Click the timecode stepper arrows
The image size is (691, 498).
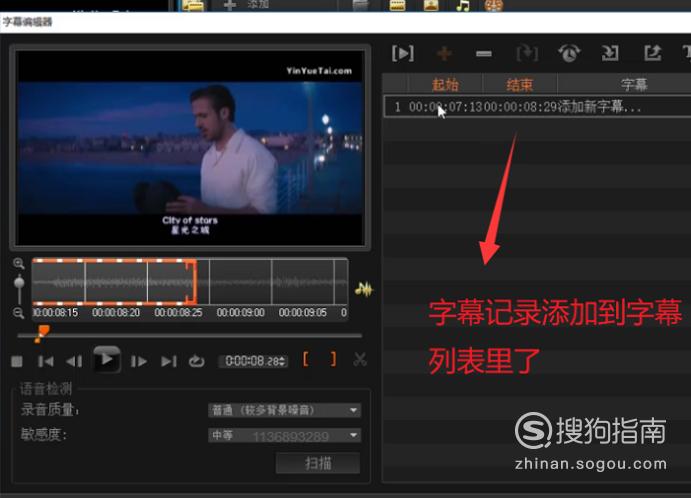tap(282, 362)
